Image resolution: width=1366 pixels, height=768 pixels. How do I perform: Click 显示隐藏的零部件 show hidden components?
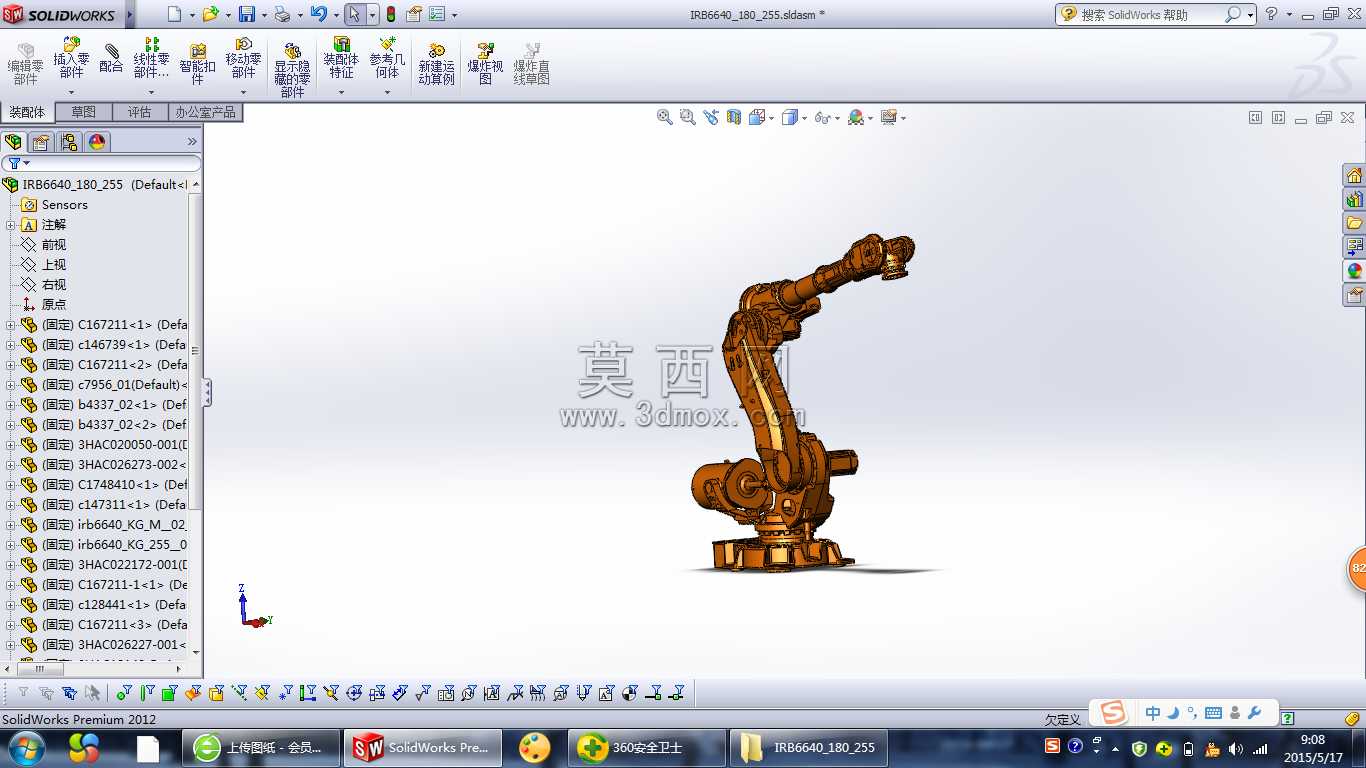tap(292, 69)
